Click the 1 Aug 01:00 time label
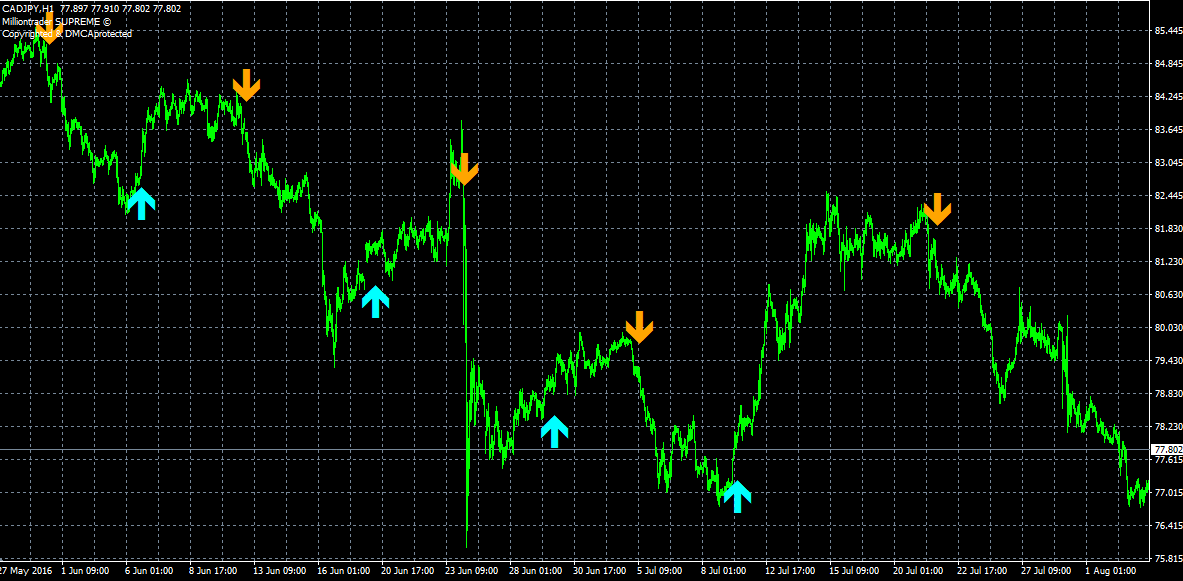 pyautogui.click(x=1110, y=570)
